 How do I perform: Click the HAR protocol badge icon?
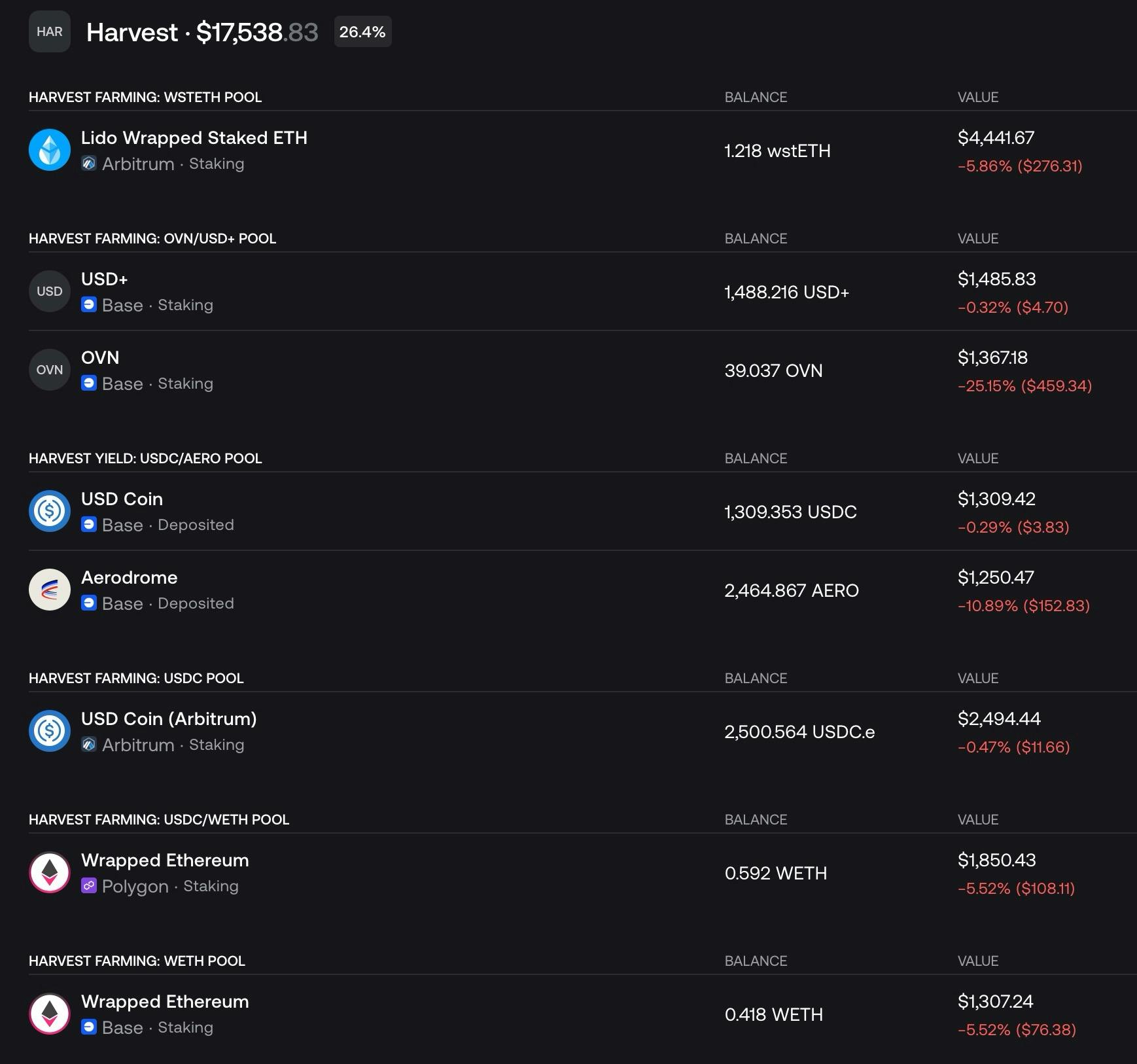coord(50,31)
